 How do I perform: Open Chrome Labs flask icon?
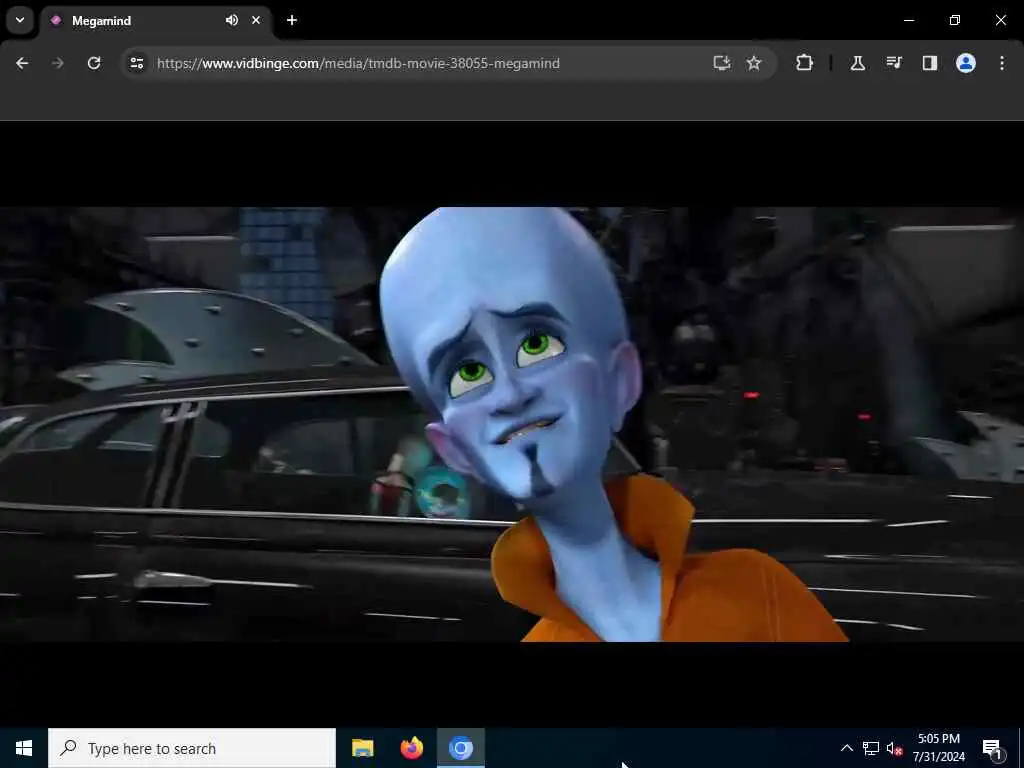coord(857,63)
